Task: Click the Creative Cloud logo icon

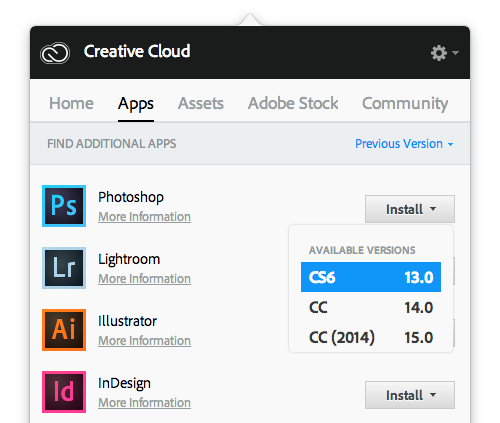Action: [x=55, y=53]
